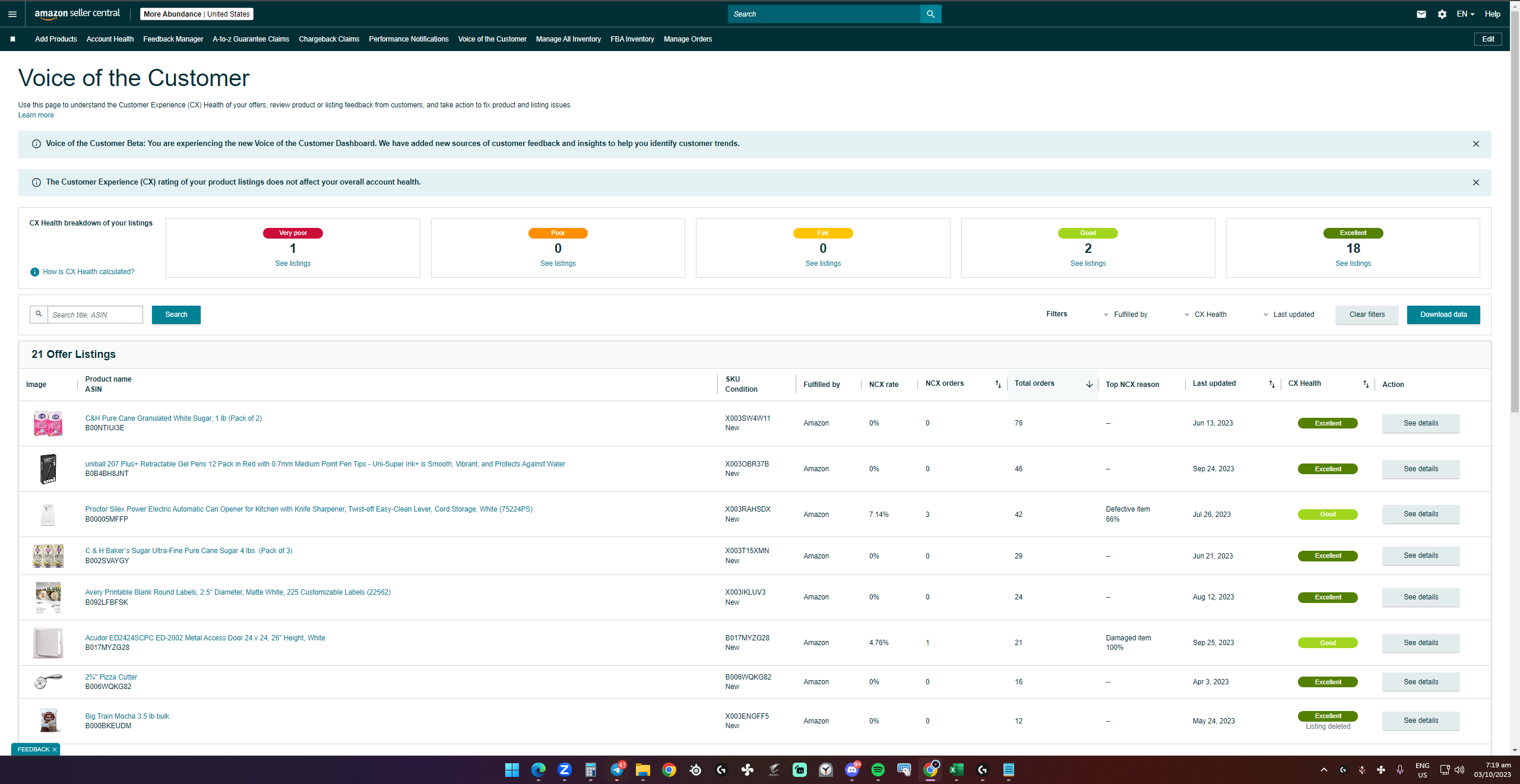Click the volume icon in system tray
Image resolution: width=1520 pixels, height=784 pixels.
click(x=1459, y=770)
